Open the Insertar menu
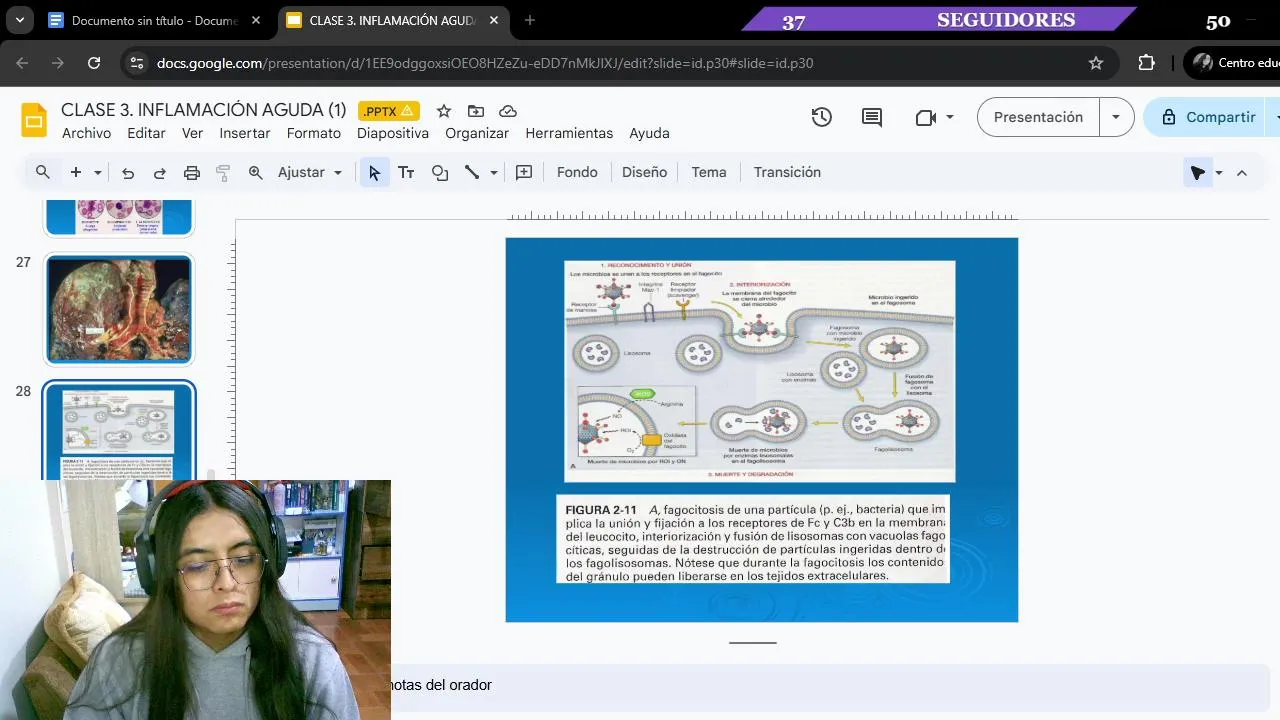This screenshot has width=1280, height=720. pos(245,133)
